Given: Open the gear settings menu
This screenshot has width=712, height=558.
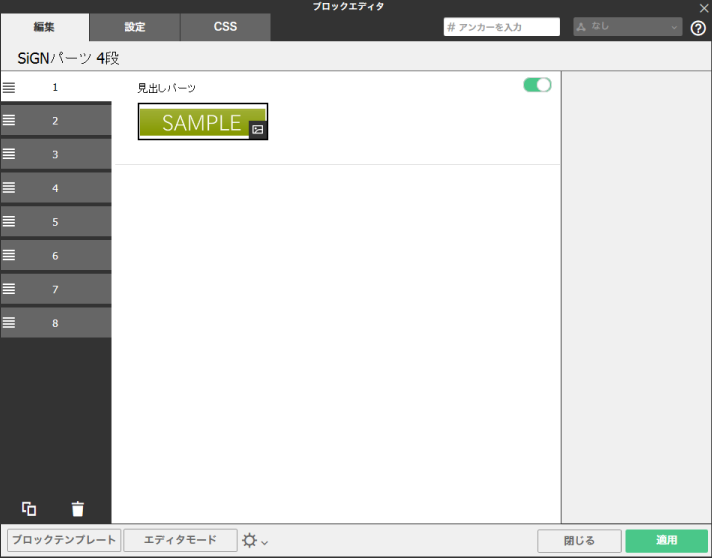Looking at the screenshot, I should 255,541.
